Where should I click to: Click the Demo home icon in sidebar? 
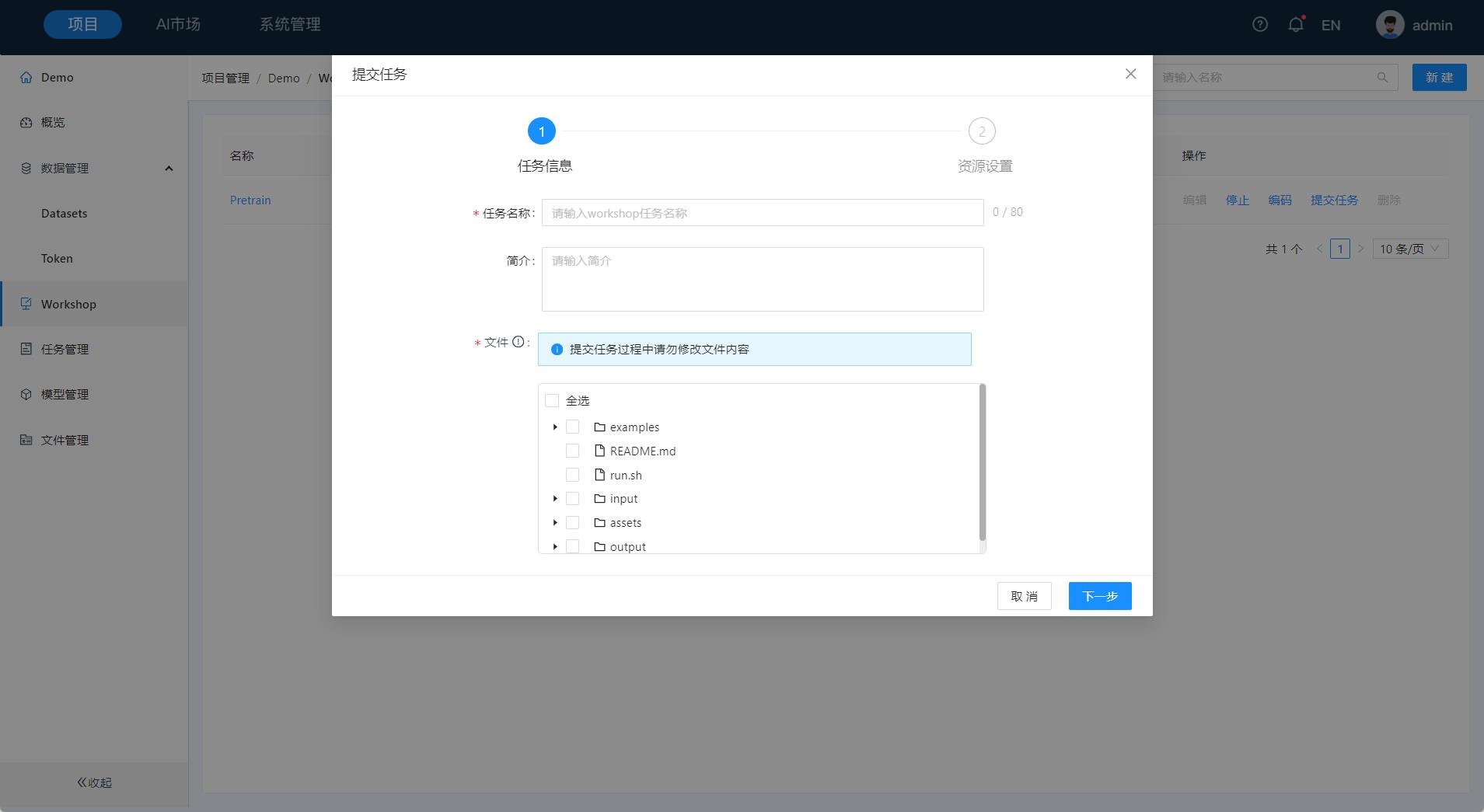pos(26,78)
